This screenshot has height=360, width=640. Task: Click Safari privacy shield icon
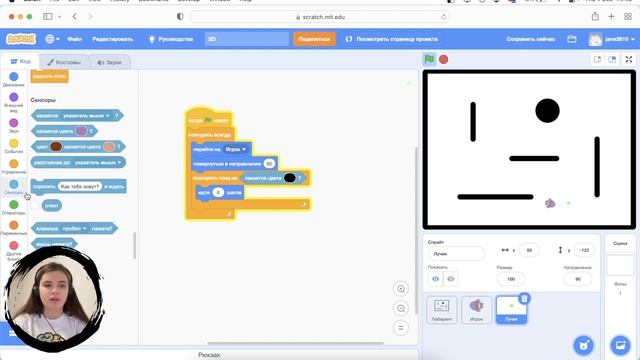click(x=180, y=17)
